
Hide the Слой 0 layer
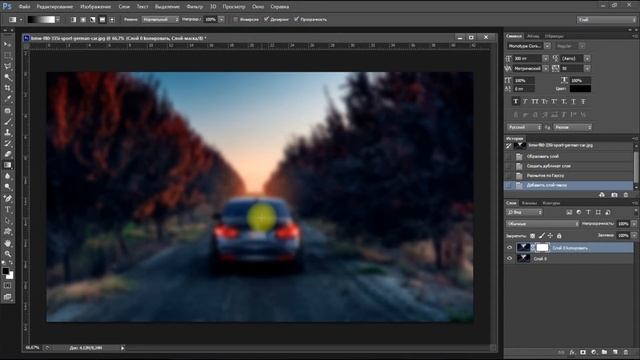pos(509,258)
